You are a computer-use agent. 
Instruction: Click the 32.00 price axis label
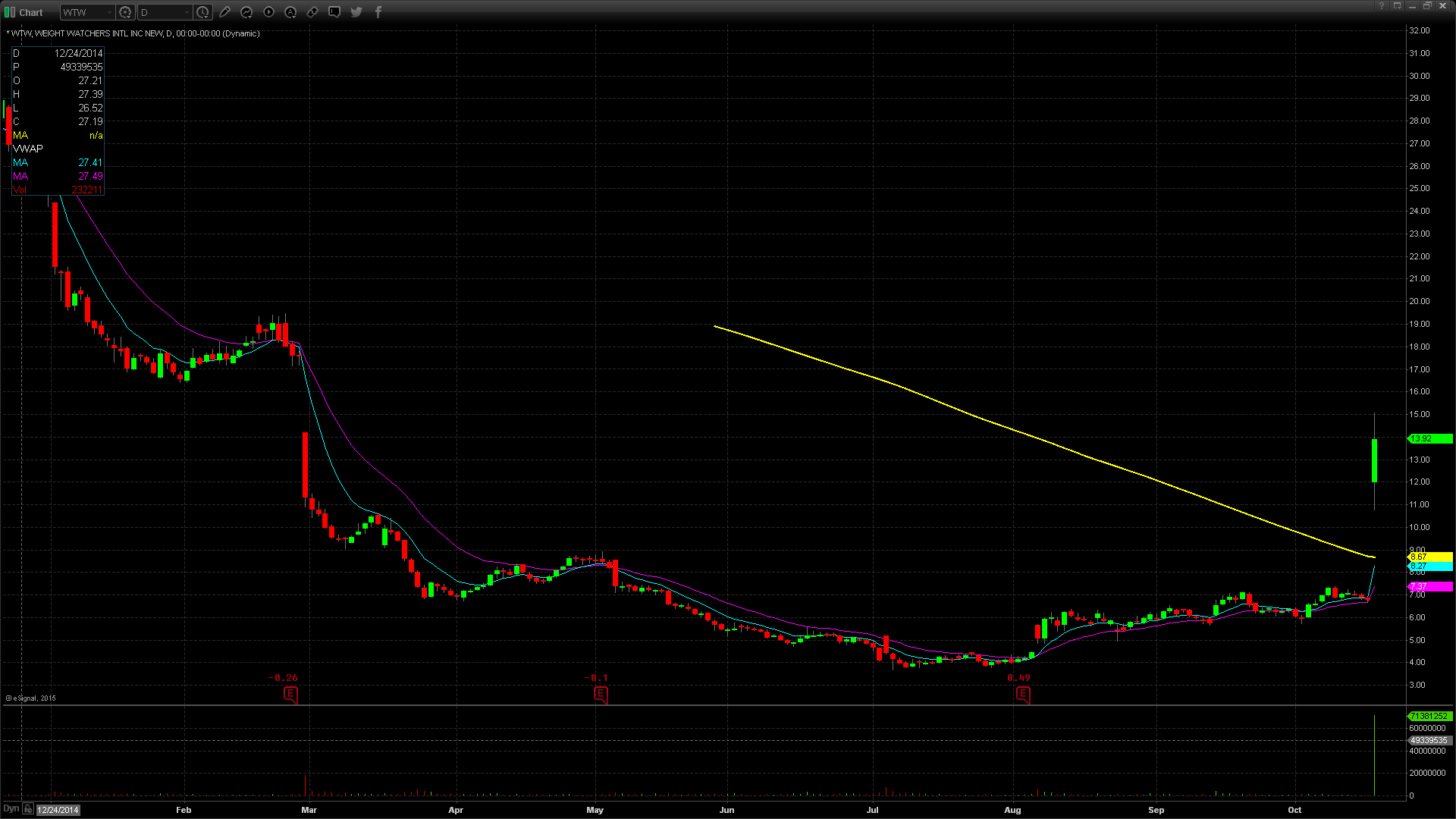coord(1419,30)
